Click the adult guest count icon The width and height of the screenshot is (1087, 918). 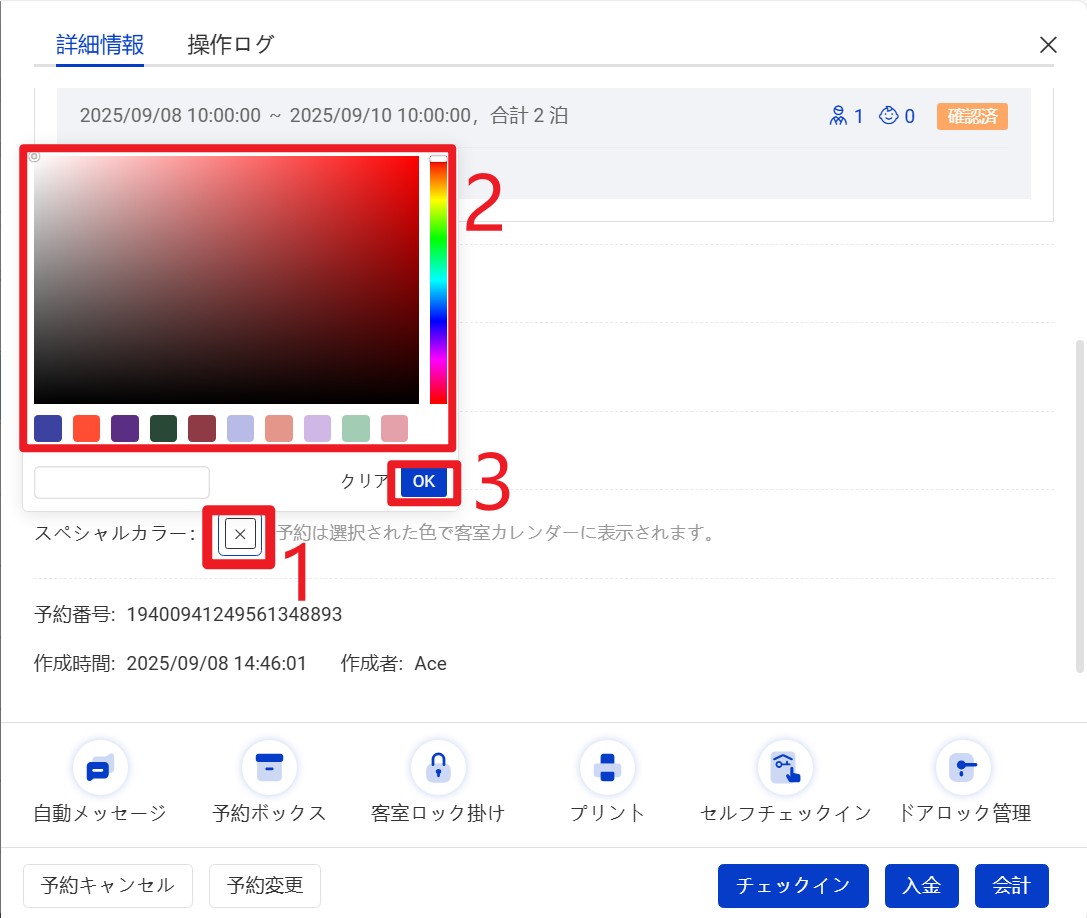tap(838, 116)
